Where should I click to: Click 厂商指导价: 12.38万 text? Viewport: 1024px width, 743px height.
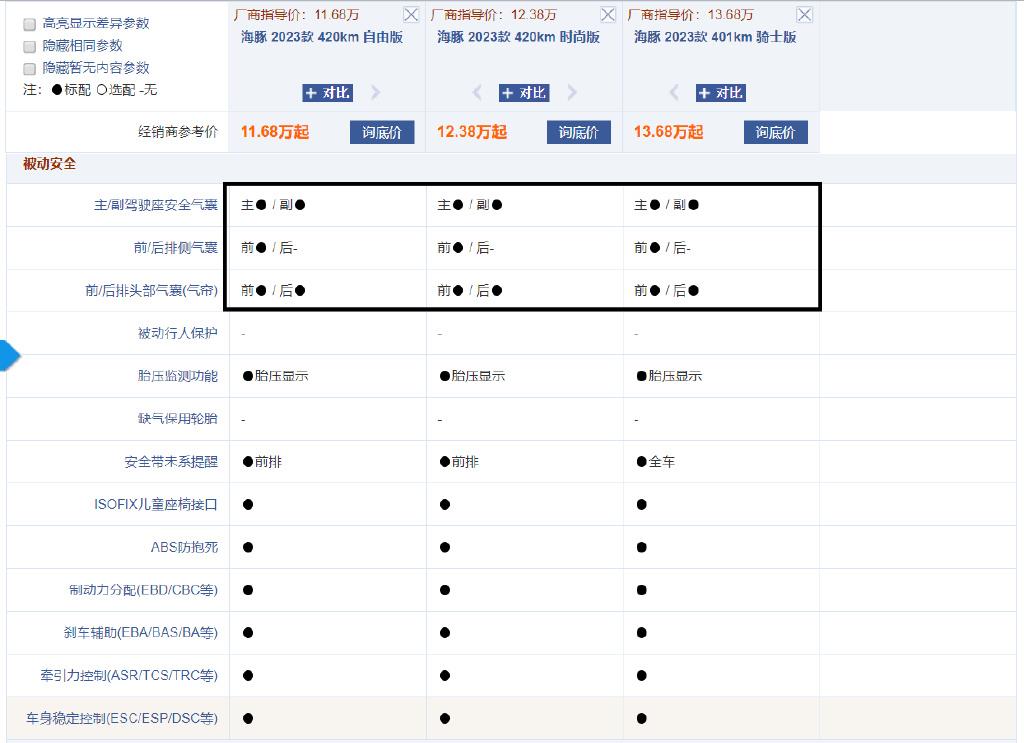tap(494, 15)
